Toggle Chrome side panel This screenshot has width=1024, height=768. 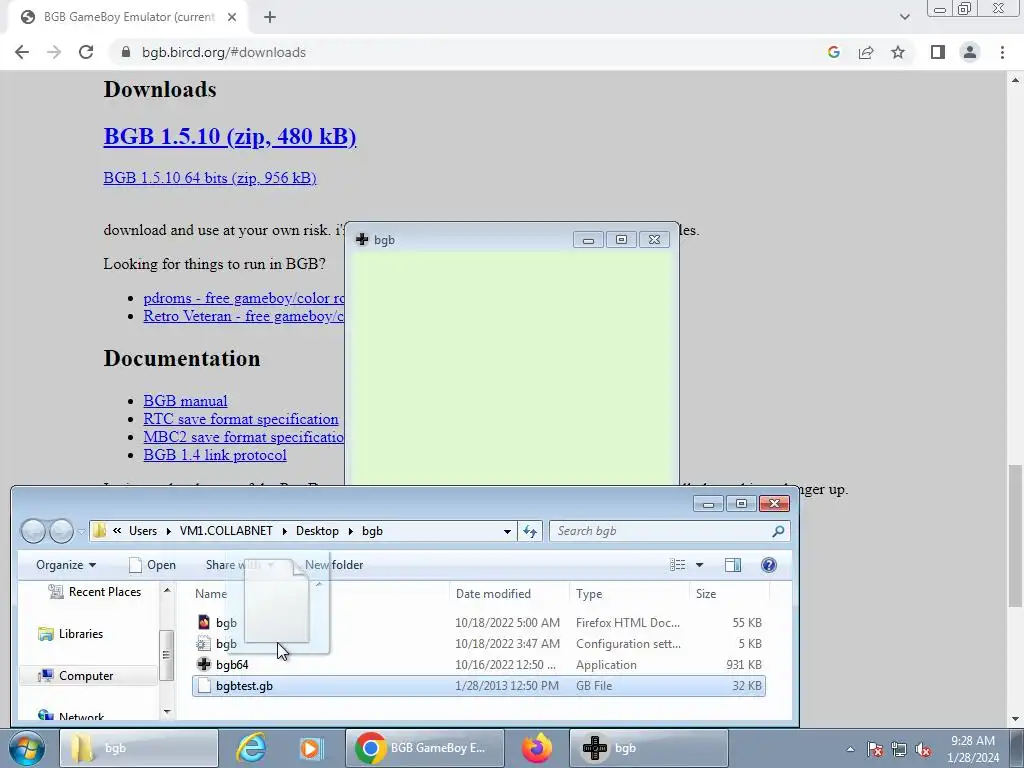tap(938, 52)
